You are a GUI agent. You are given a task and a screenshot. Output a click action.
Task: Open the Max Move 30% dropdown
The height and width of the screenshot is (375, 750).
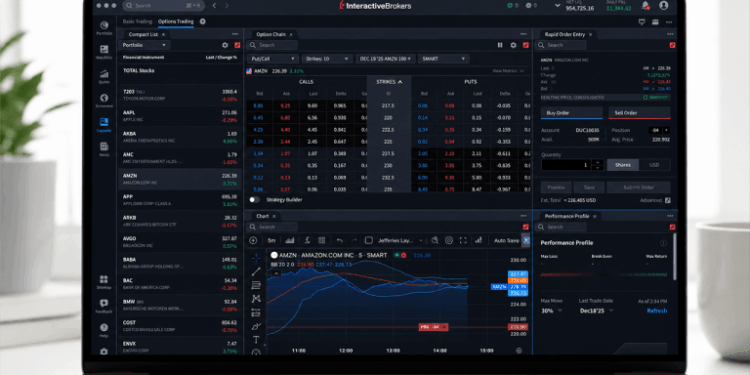(551, 311)
